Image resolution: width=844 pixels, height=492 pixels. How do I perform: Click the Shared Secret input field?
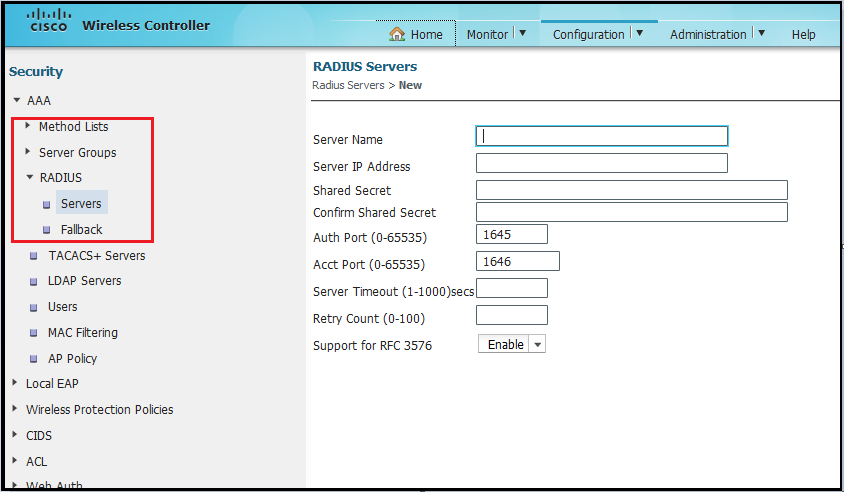(x=631, y=190)
